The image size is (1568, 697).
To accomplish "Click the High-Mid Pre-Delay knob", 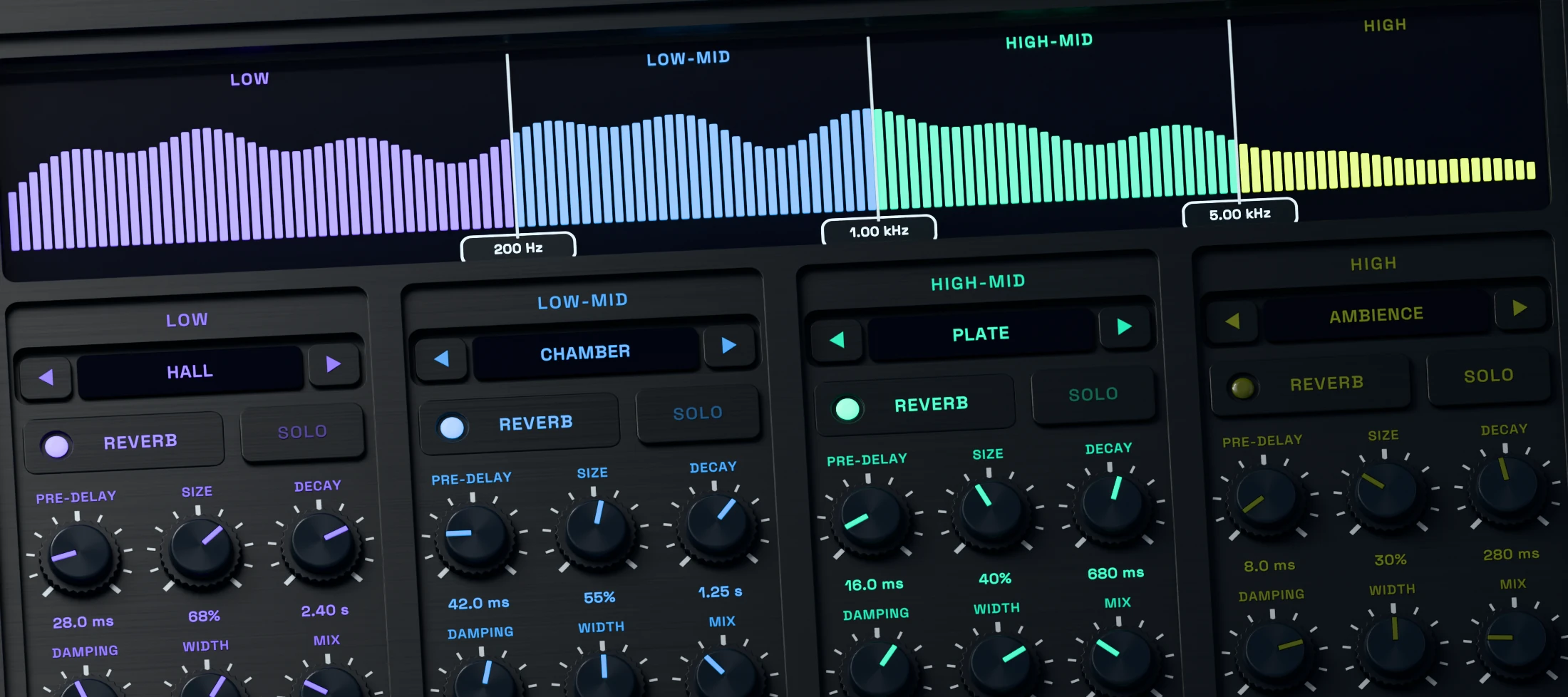I will (872, 517).
